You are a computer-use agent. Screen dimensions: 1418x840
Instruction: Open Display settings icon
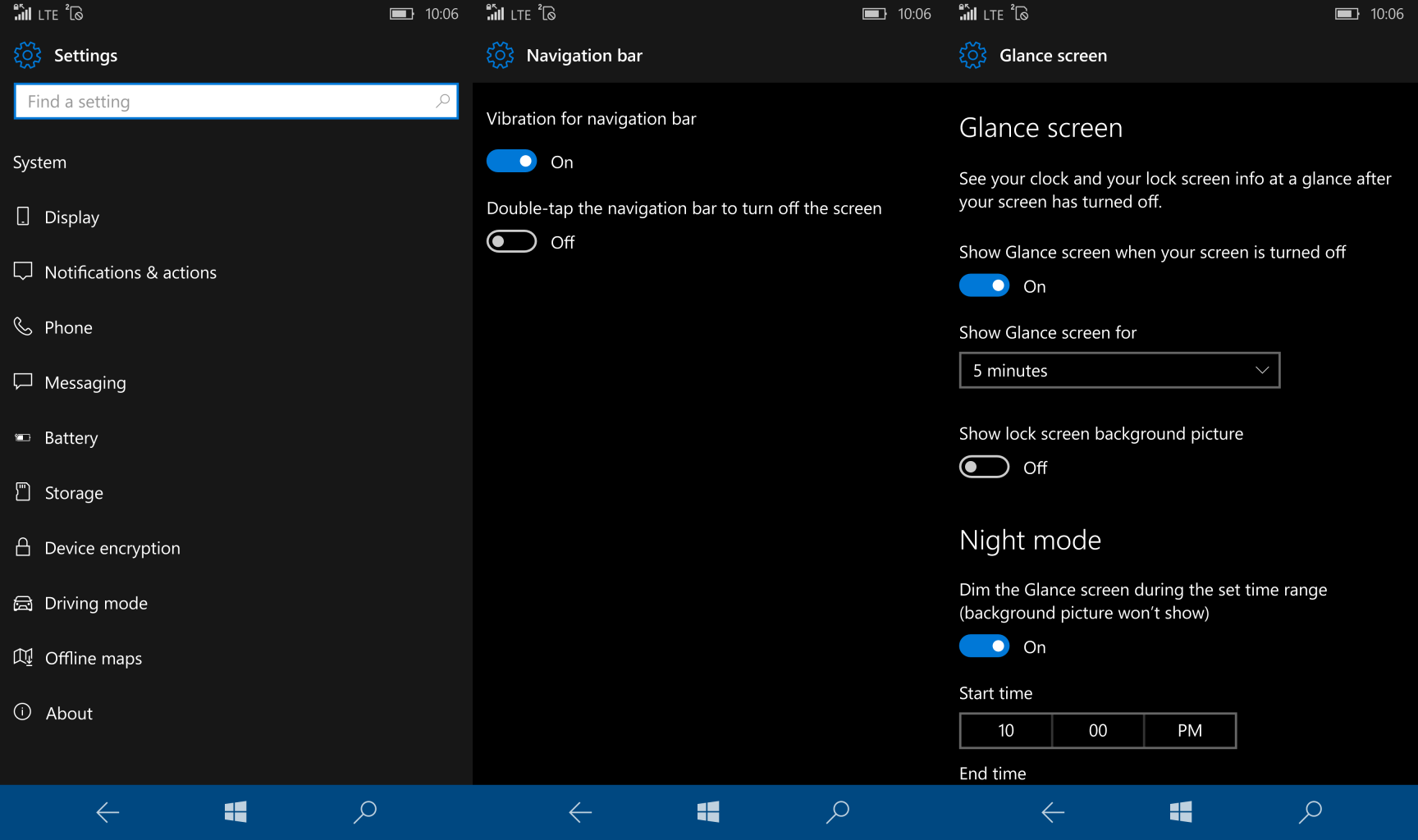(x=23, y=217)
